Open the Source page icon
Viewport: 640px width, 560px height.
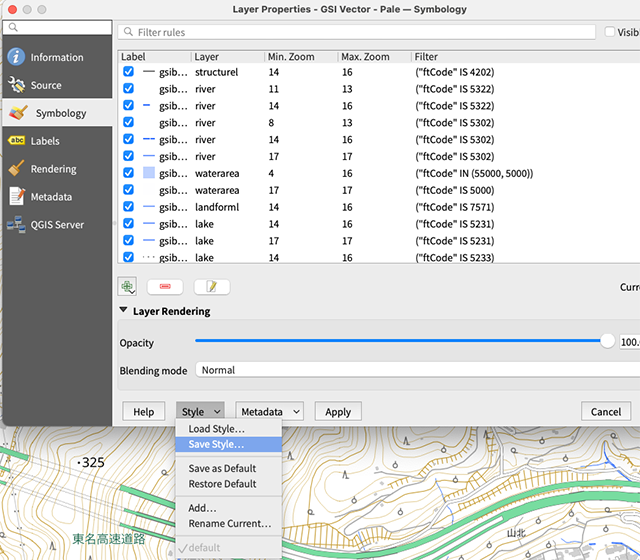[16, 85]
